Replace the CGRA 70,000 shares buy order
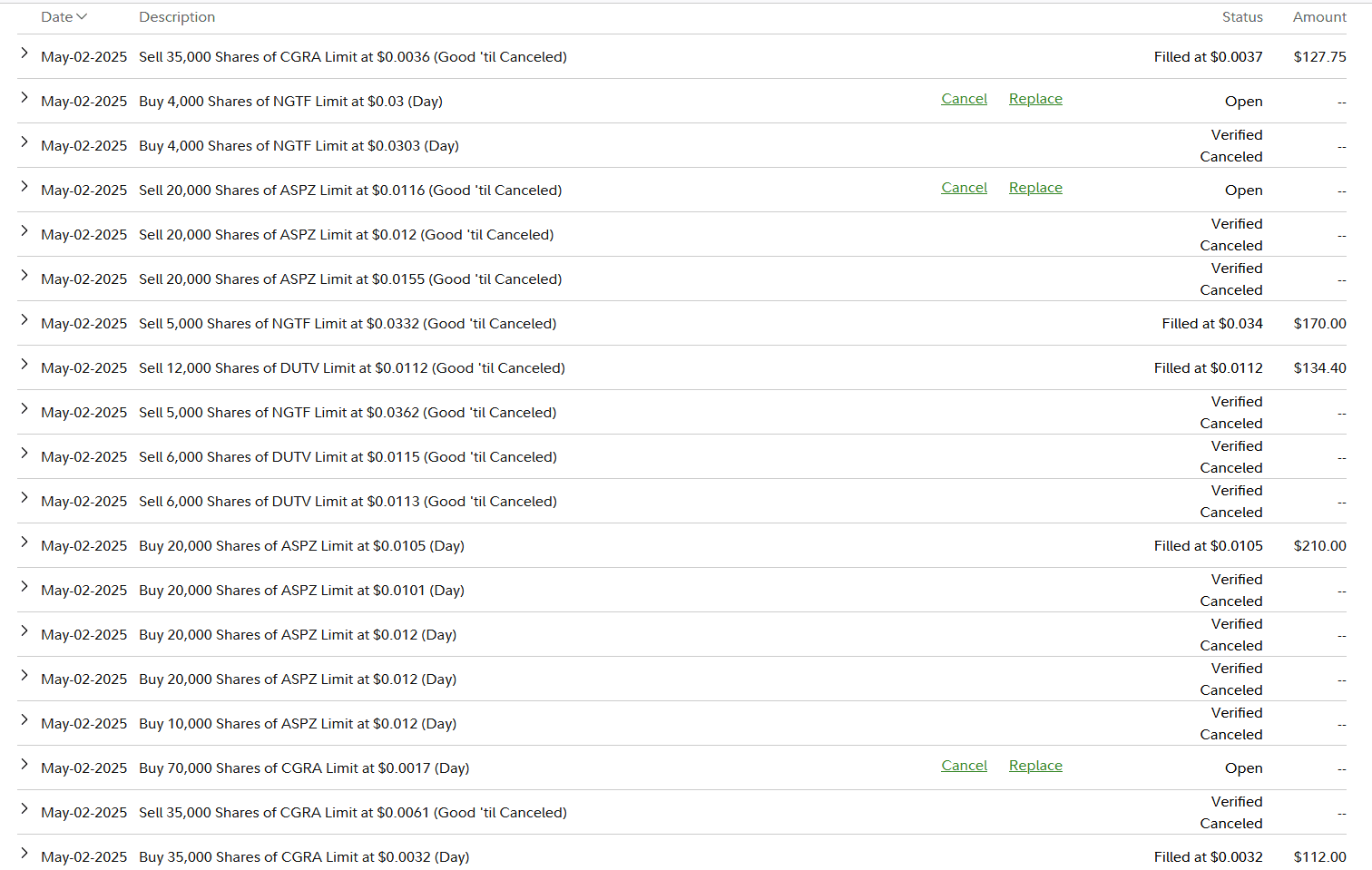This screenshot has width=1372, height=870. [x=1035, y=766]
